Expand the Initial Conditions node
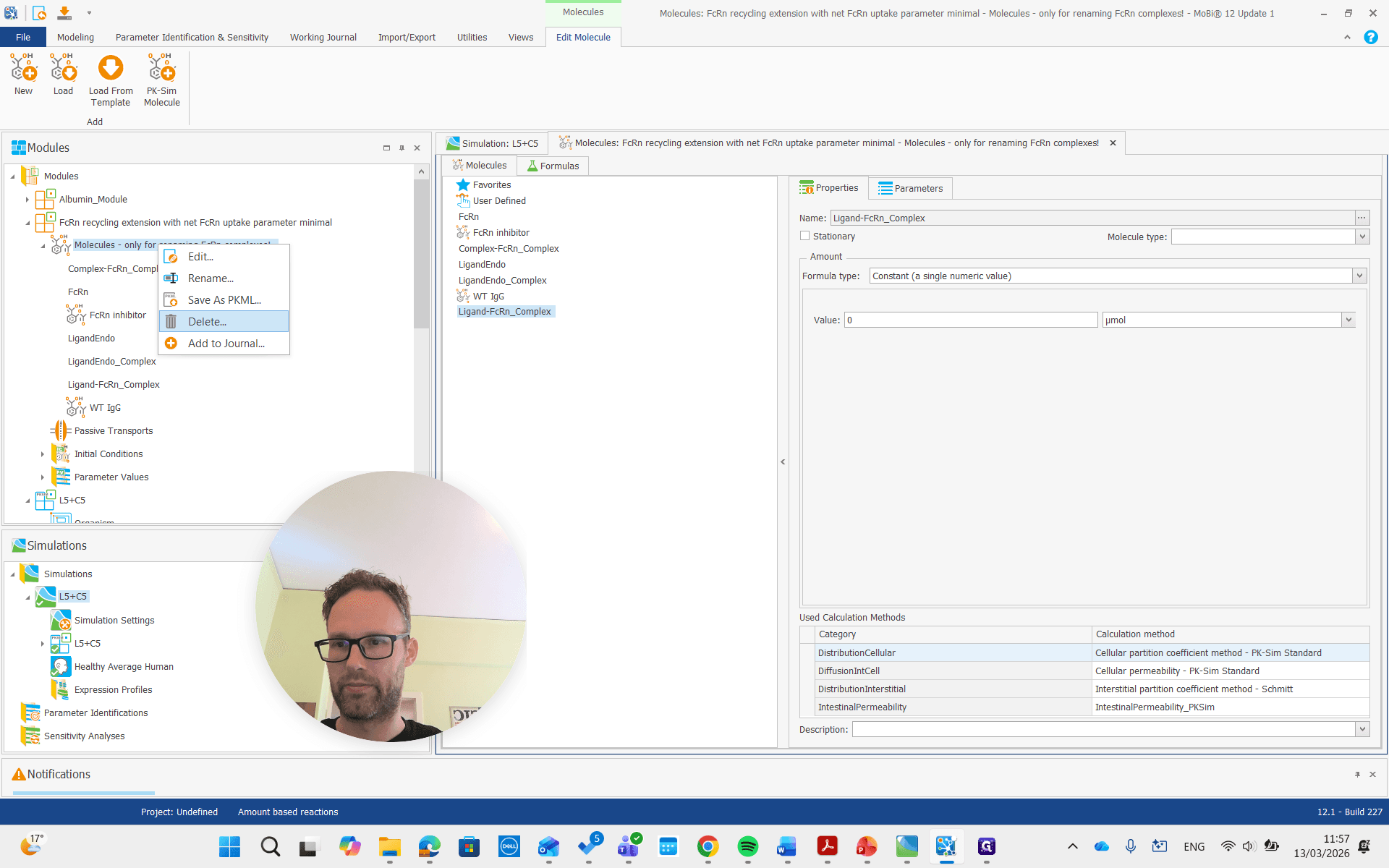This screenshot has height=868, width=1389. pyautogui.click(x=43, y=454)
